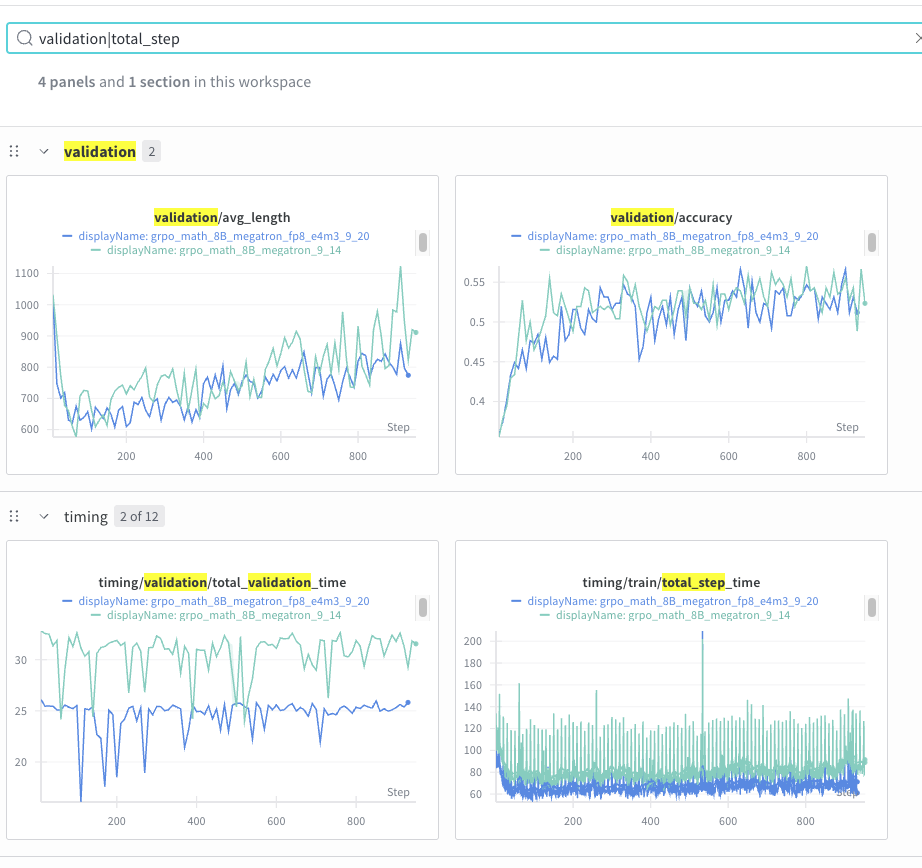Click the accuracy panel legend scrollbar

pos(872,242)
